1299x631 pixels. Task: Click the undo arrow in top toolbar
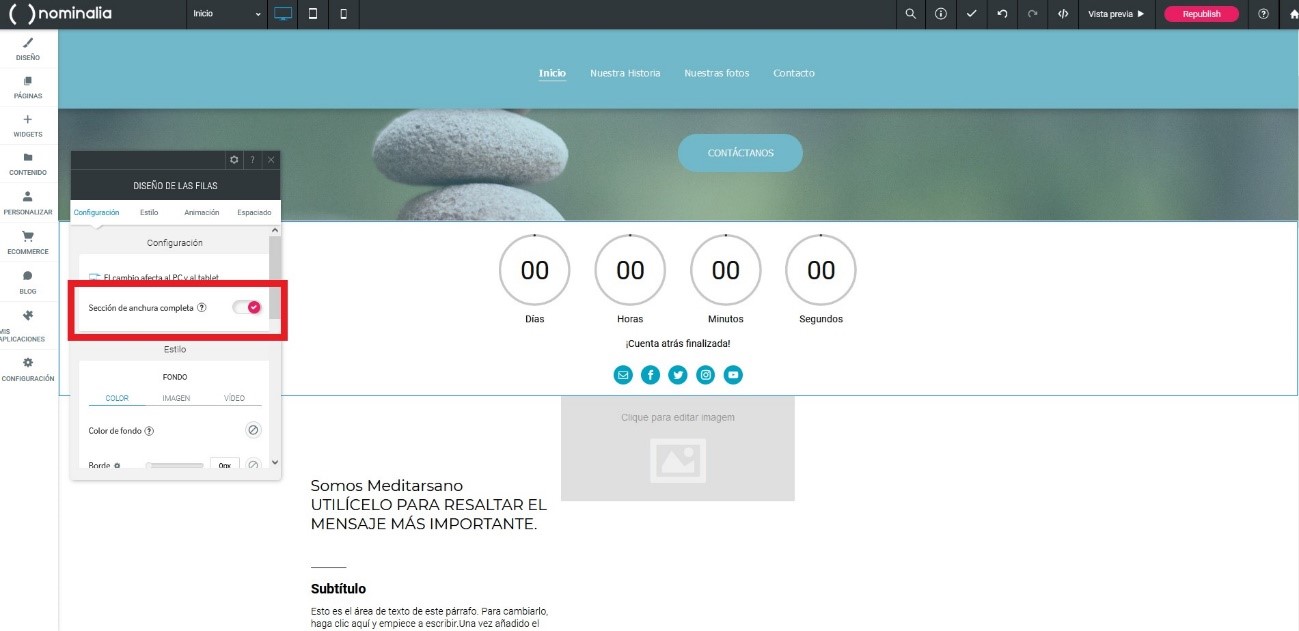tap(1002, 14)
